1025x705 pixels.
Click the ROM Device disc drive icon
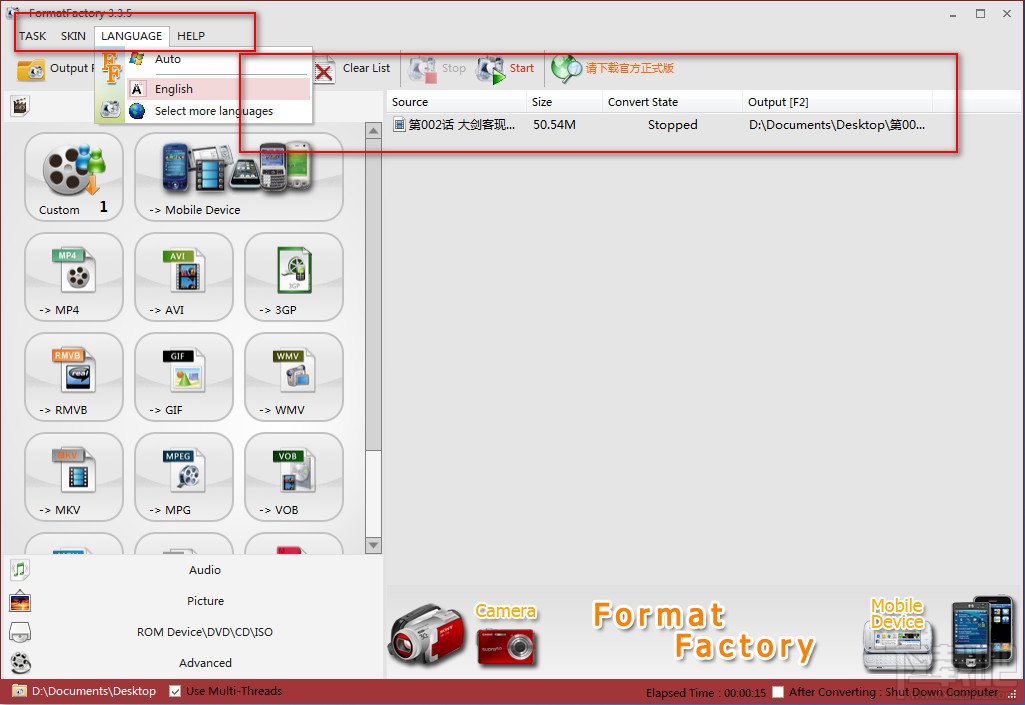[x=20, y=632]
